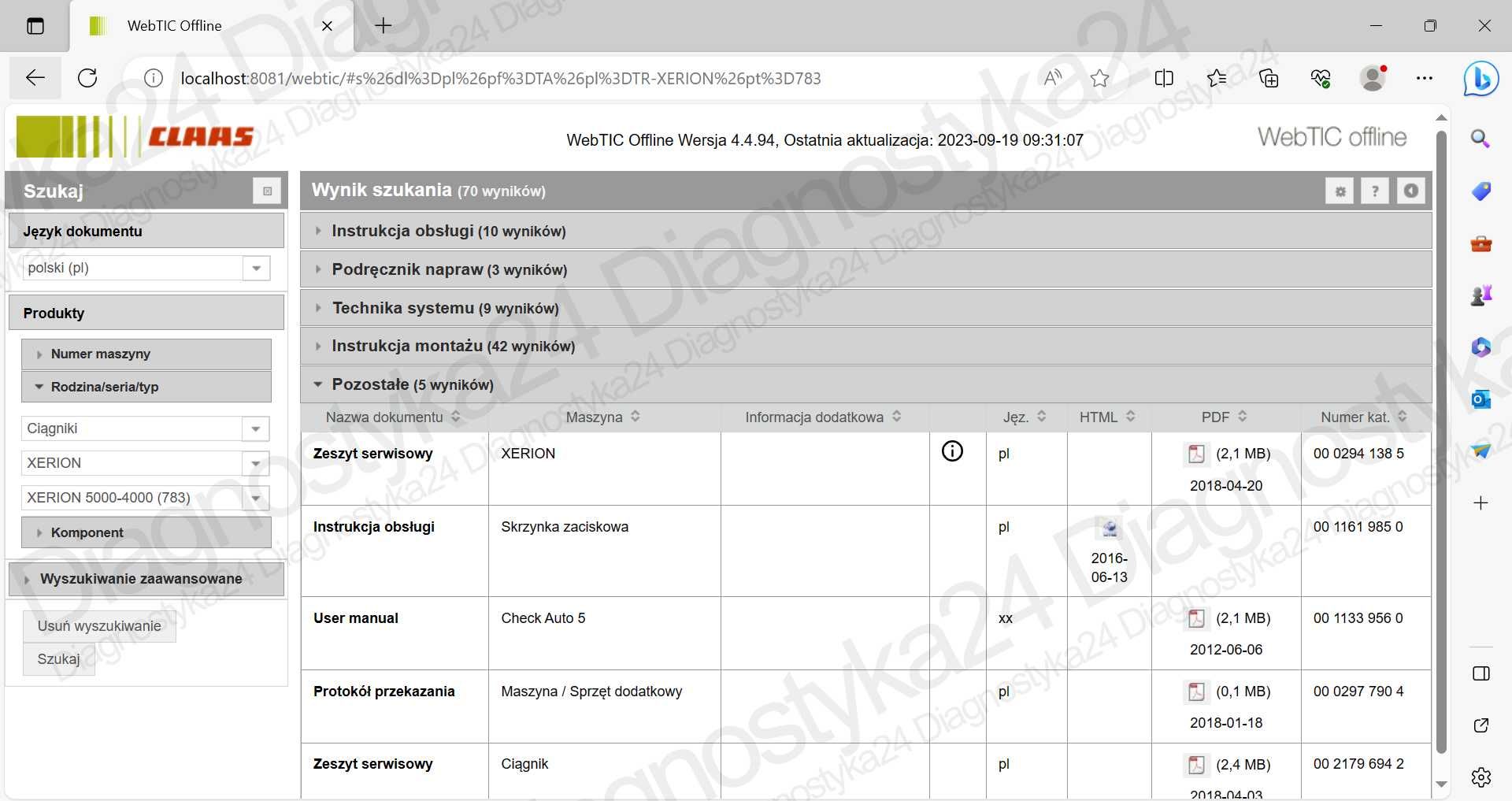The image size is (1512, 801).
Task: Open help question mark in results header
Action: [x=1375, y=191]
